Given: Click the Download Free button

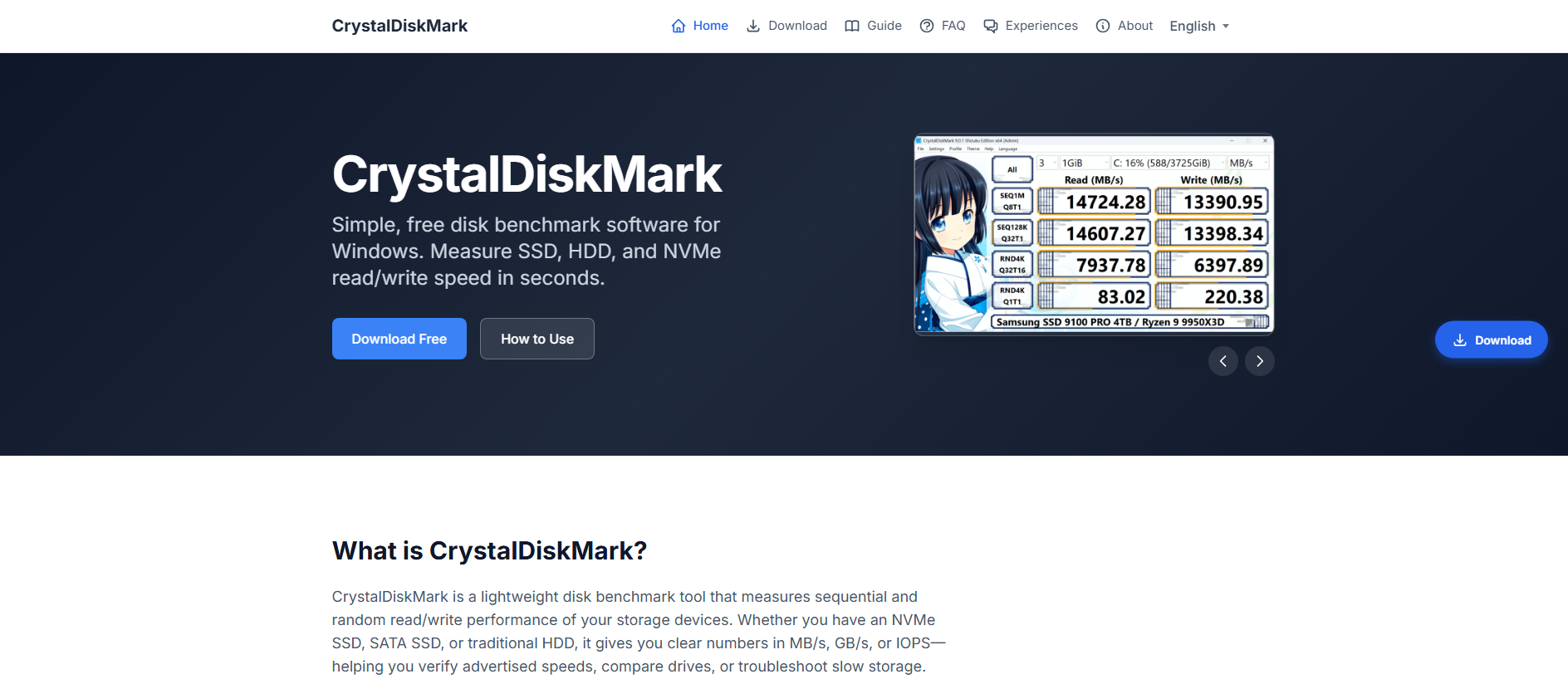Looking at the screenshot, I should click(x=399, y=339).
